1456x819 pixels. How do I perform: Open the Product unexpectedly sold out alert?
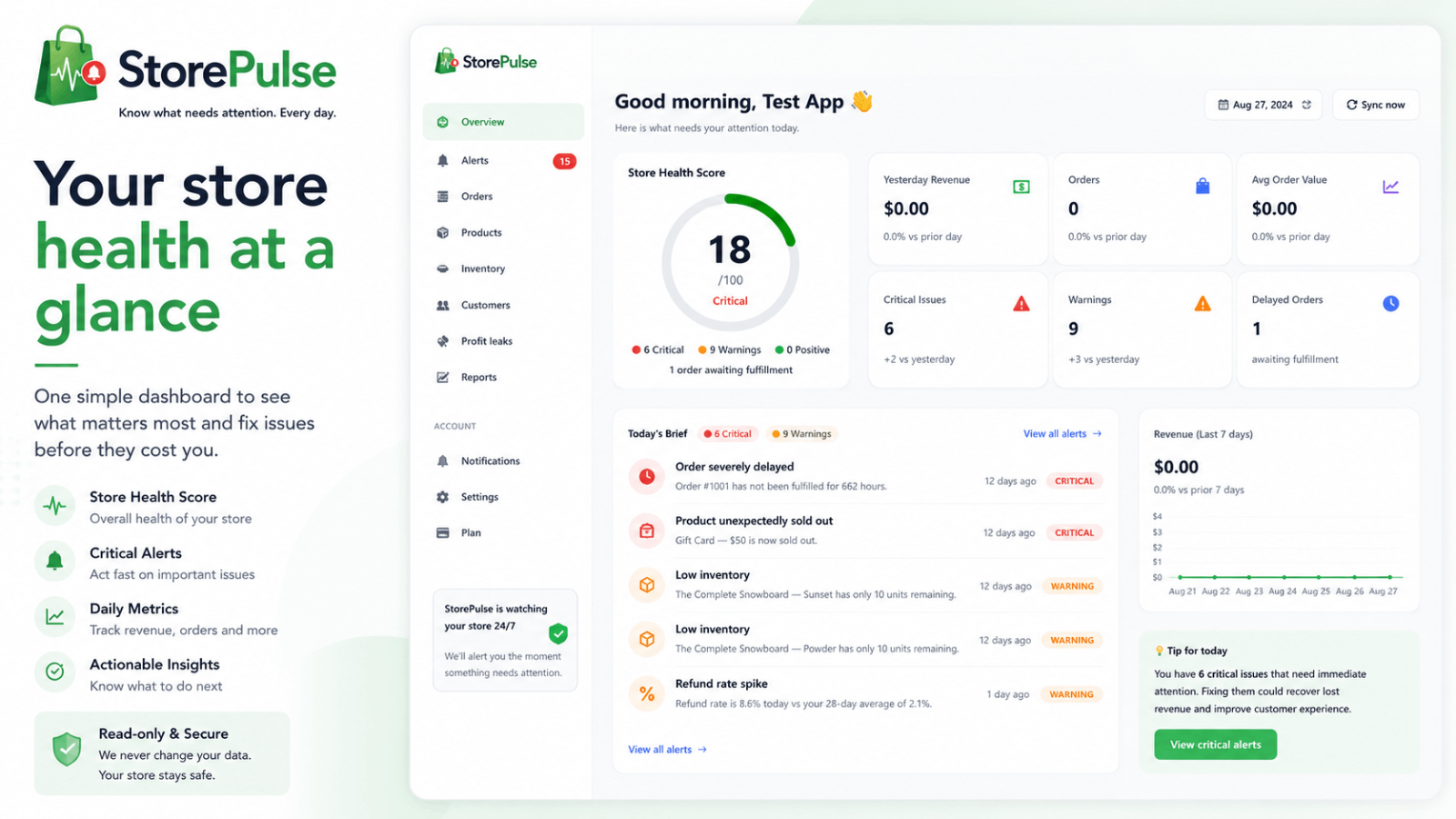(865, 531)
